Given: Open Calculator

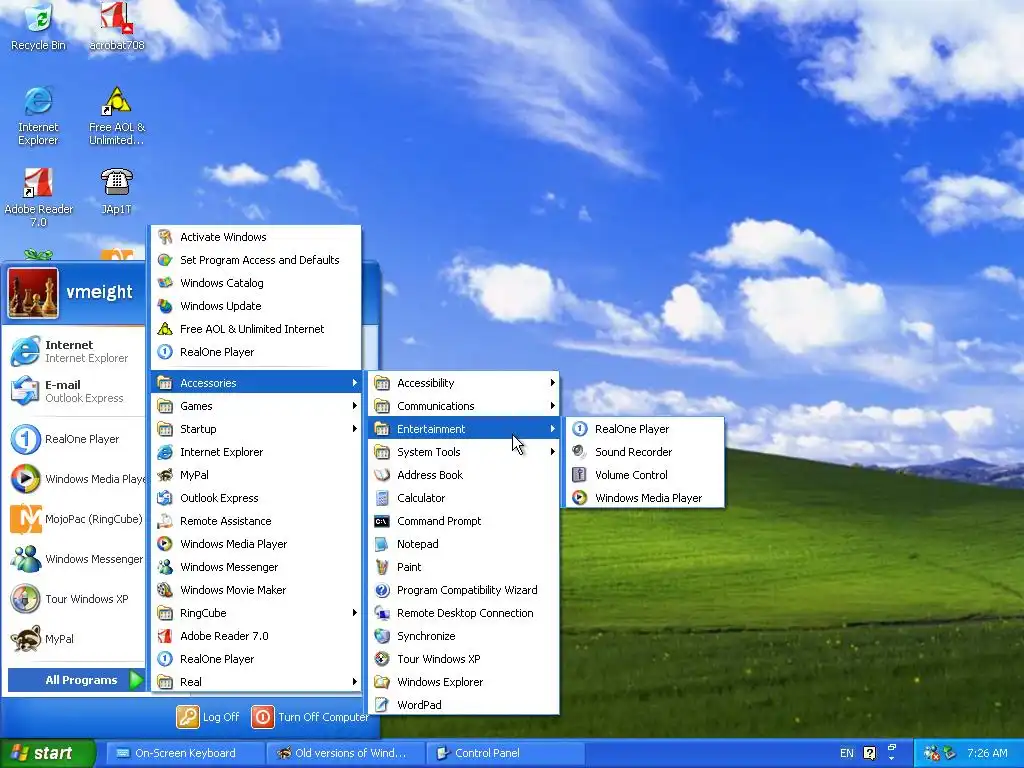Looking at the screenshot, I should (x=464, y=498).
